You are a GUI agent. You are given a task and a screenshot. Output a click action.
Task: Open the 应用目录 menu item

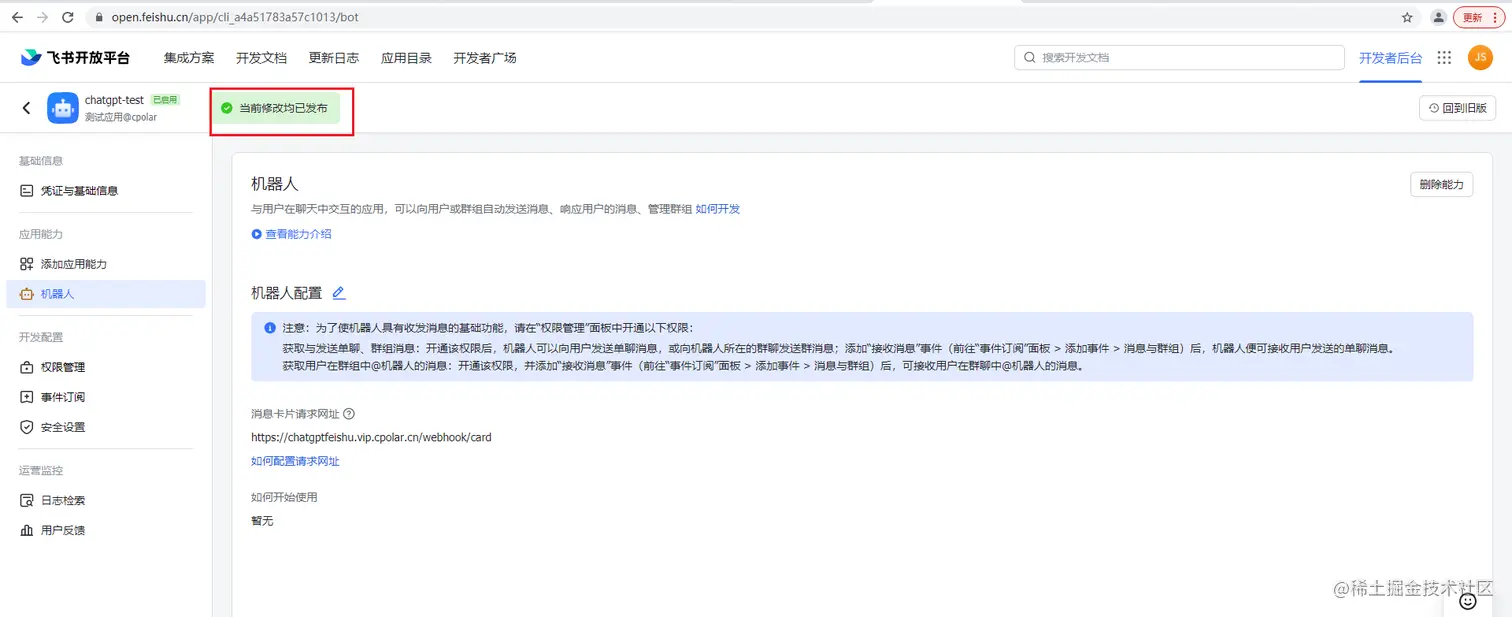point(406,57)
